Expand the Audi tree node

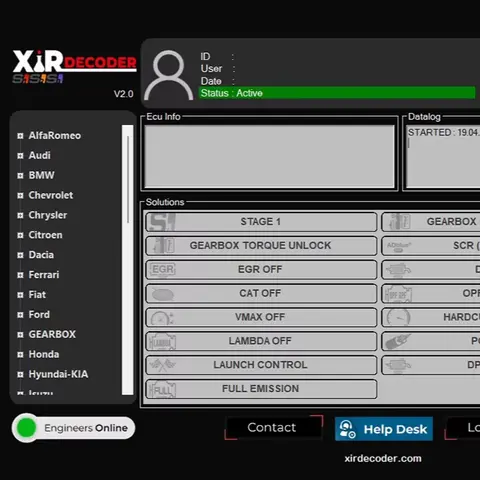(x=20, y=156)
